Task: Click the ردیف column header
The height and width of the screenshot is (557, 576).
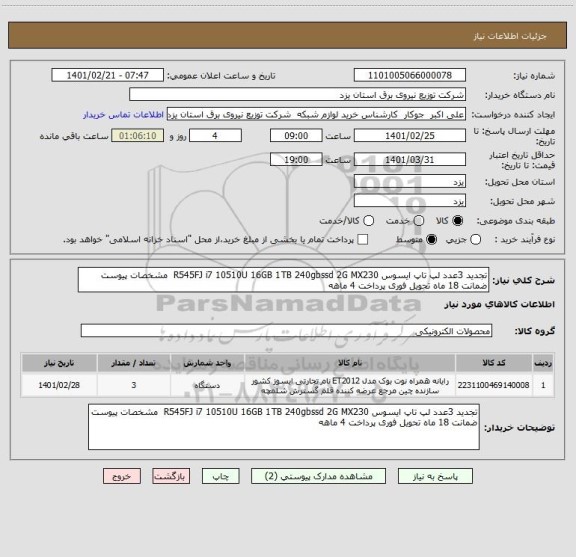Action: pos(543,363)
